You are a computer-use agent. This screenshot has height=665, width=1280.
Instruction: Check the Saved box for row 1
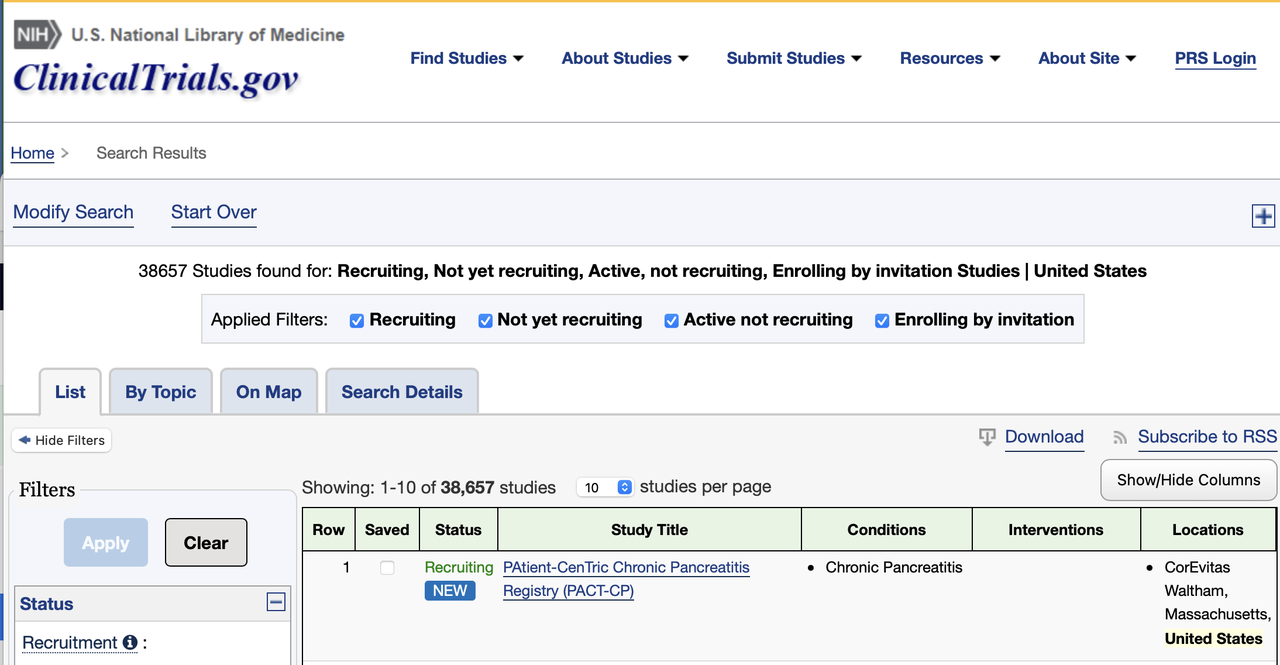coord(387,568)
